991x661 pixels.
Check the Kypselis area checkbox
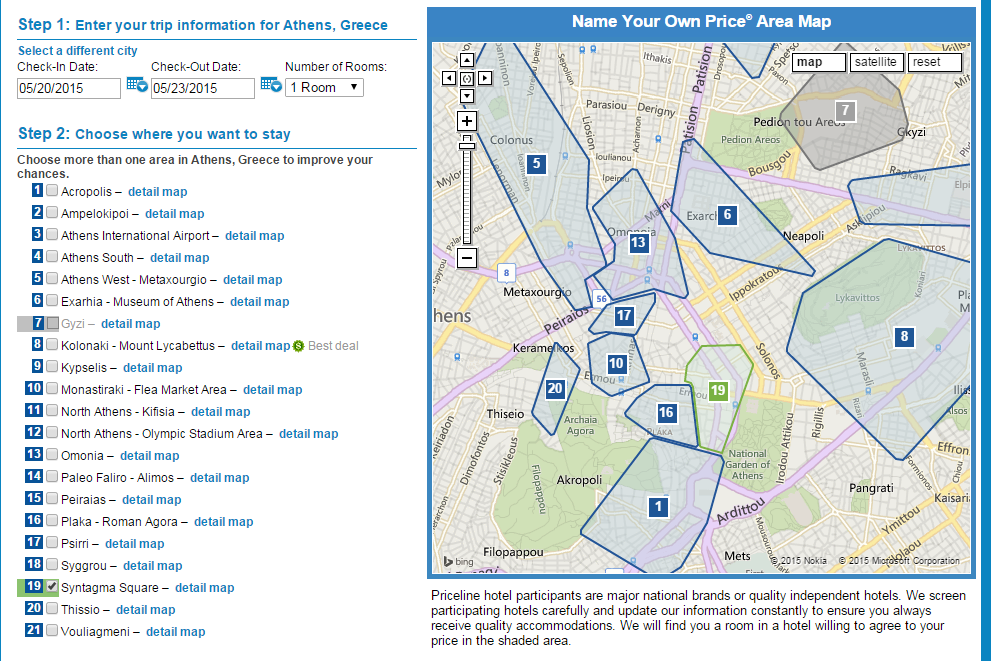point(52,367)
